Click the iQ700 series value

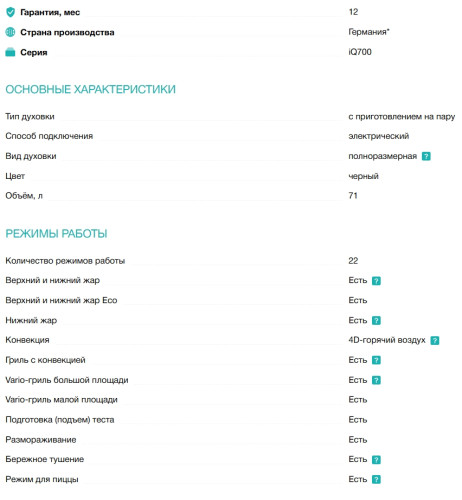coord(360,52)
